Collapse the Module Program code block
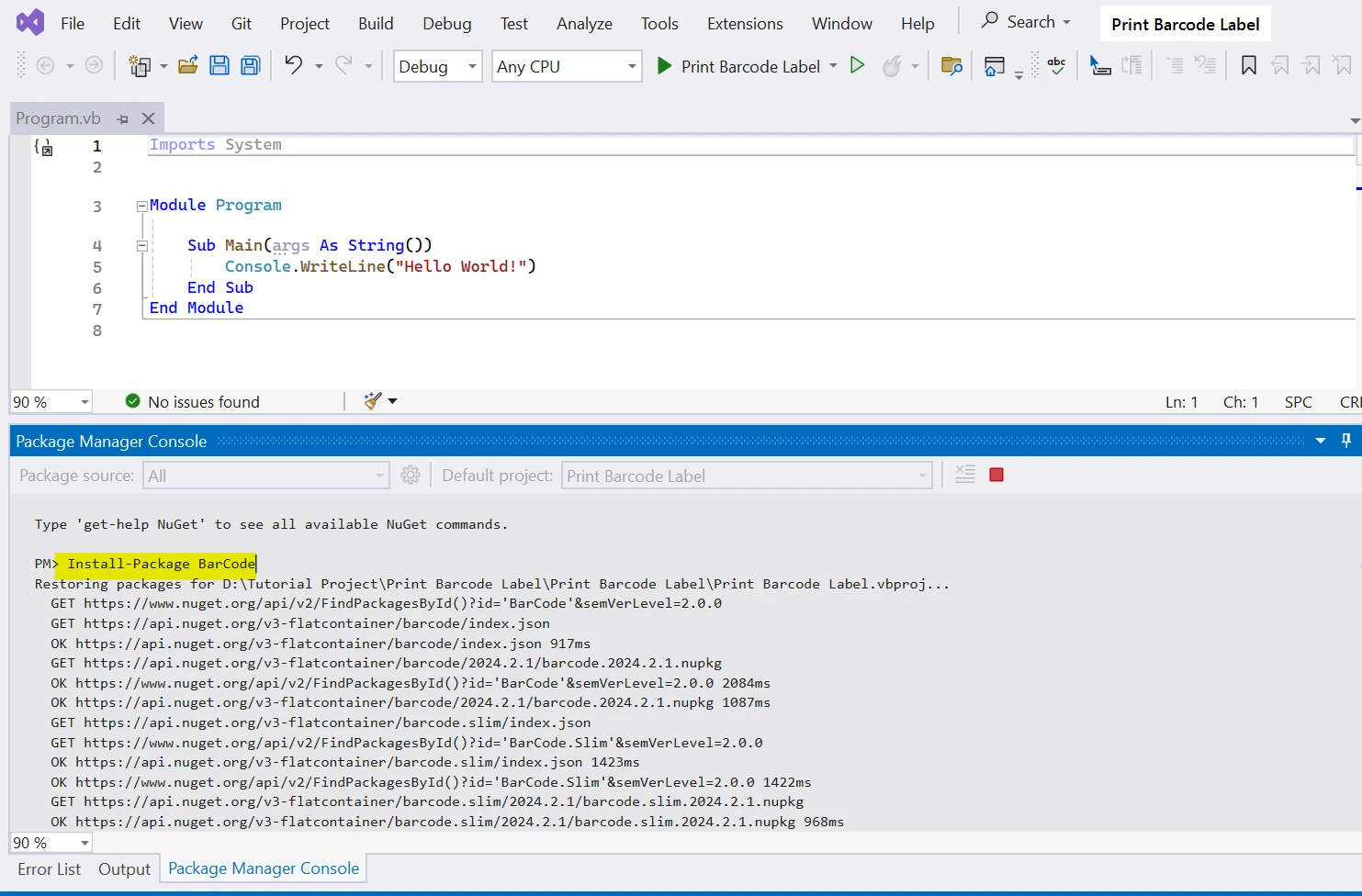Image resolution: width=1362 pixels, height=896 pixels. pos(142,206)
